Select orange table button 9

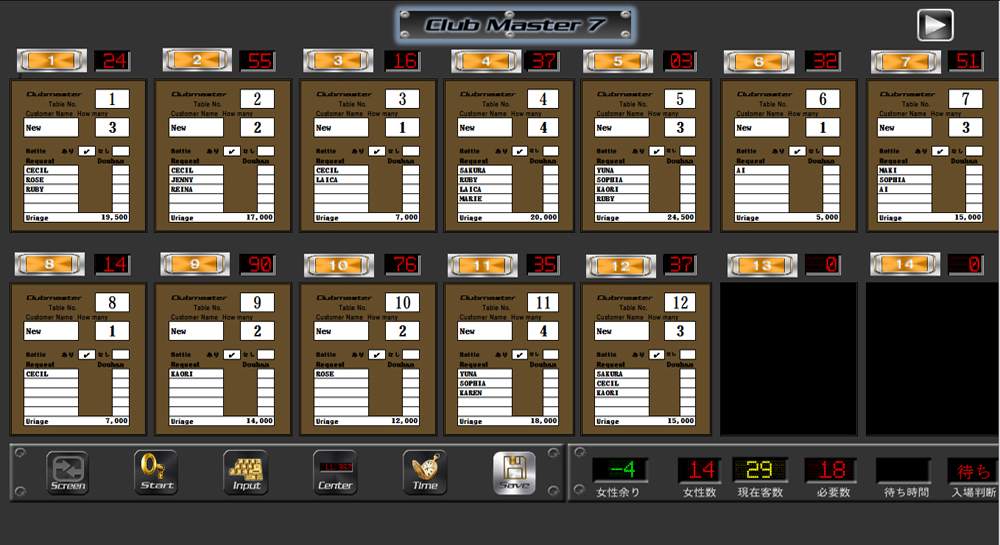[195, 264]
